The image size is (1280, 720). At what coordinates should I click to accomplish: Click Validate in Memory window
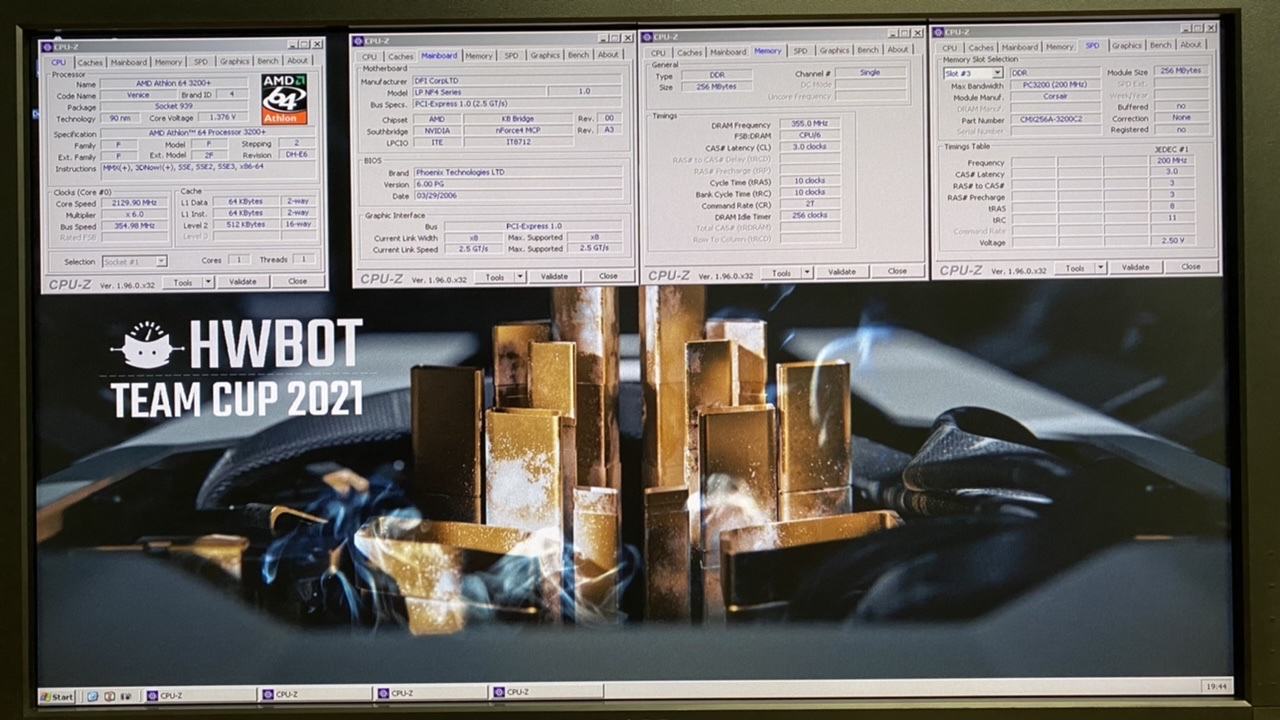[842, 272]
